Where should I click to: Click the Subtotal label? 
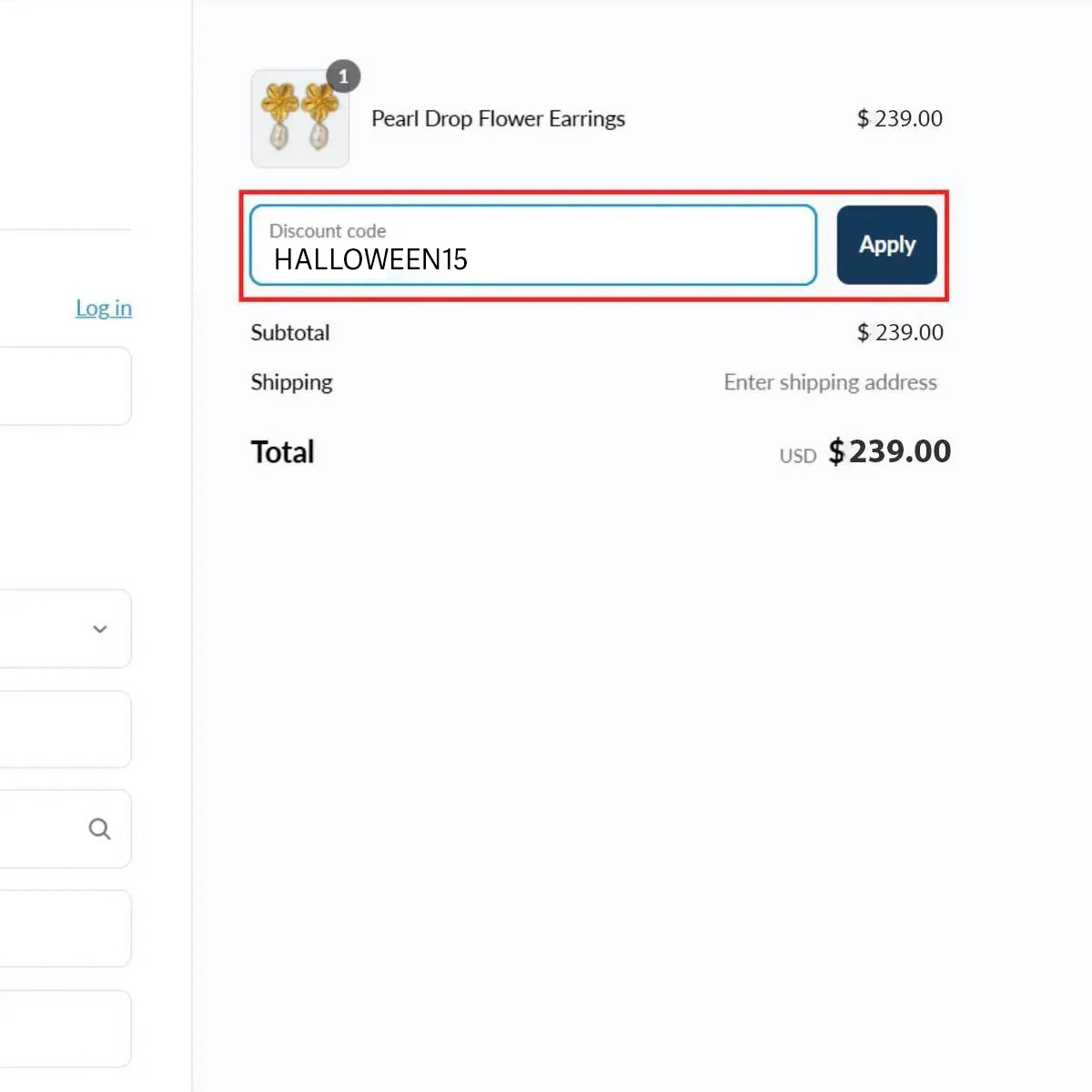point(290,333)
